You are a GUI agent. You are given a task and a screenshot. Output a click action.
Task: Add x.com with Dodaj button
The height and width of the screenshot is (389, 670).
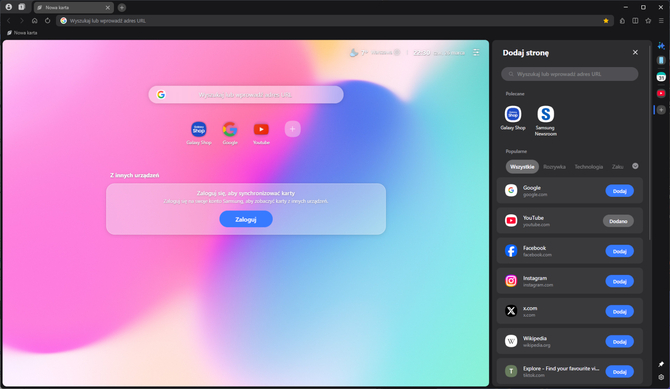620,311
